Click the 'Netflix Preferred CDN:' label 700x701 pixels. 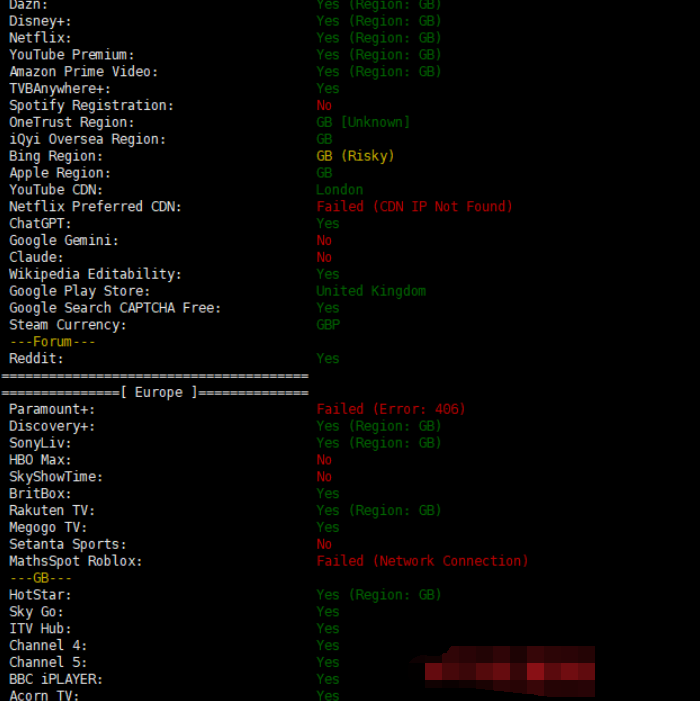point(95,207)
